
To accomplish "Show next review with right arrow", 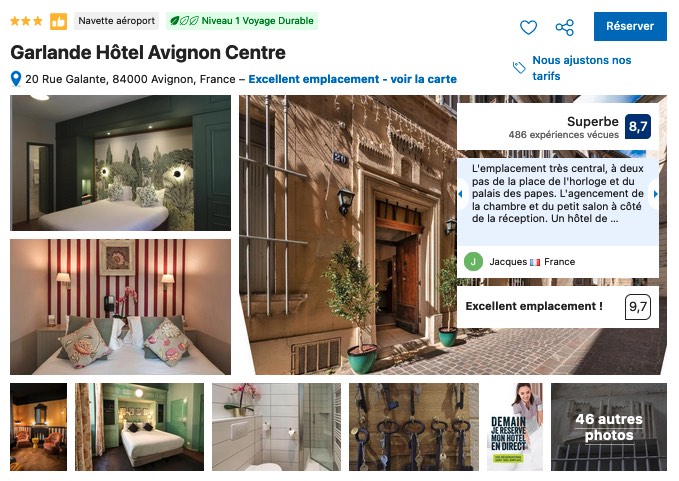I will tap(656, 194).
